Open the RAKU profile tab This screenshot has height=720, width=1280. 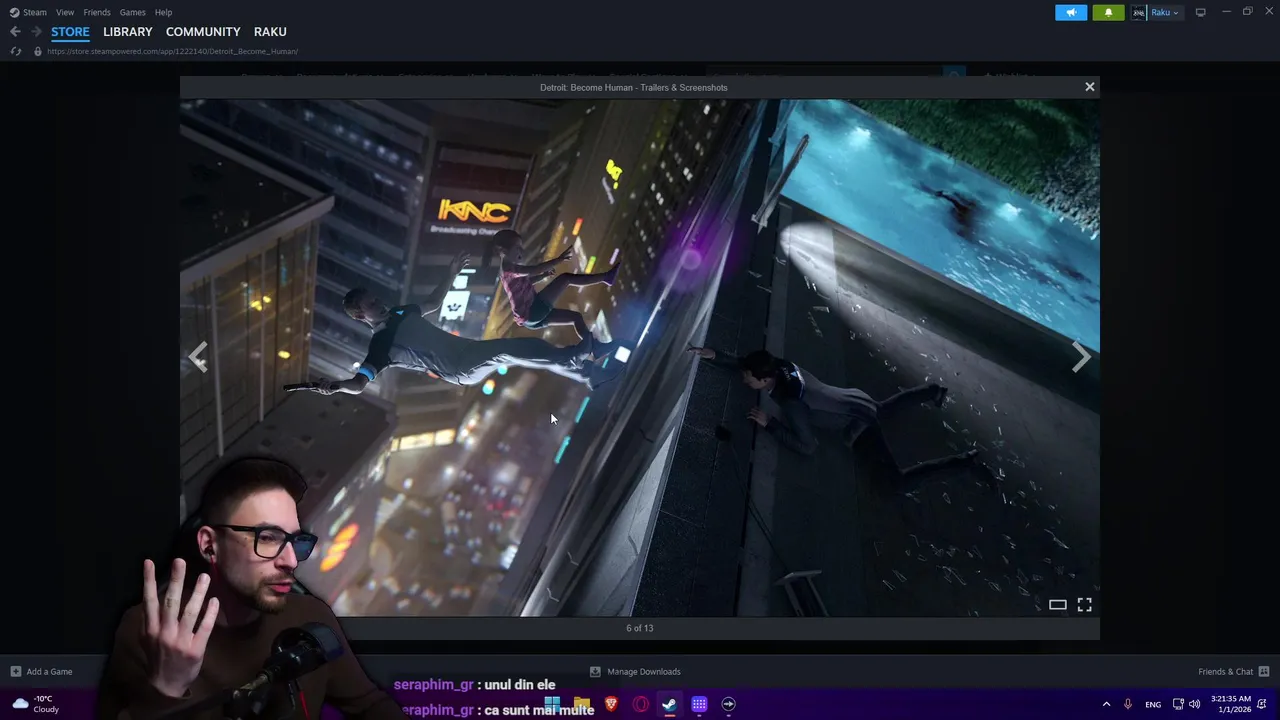point(270,32)
